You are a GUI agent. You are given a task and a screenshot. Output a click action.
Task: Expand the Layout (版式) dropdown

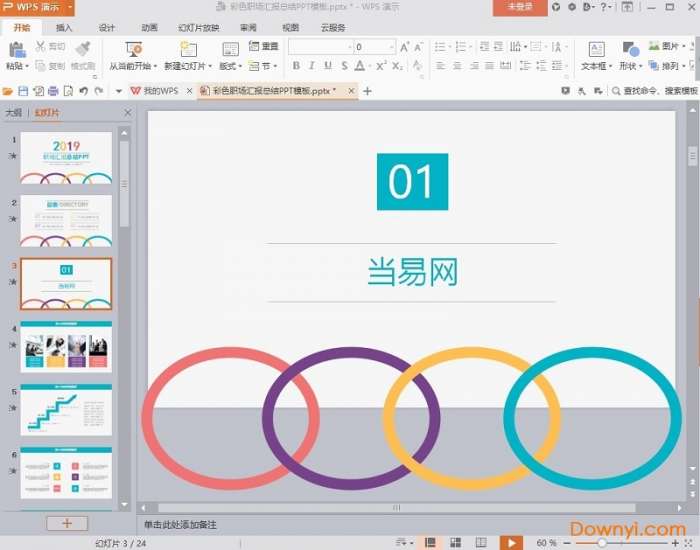click(x=230, y=66)
